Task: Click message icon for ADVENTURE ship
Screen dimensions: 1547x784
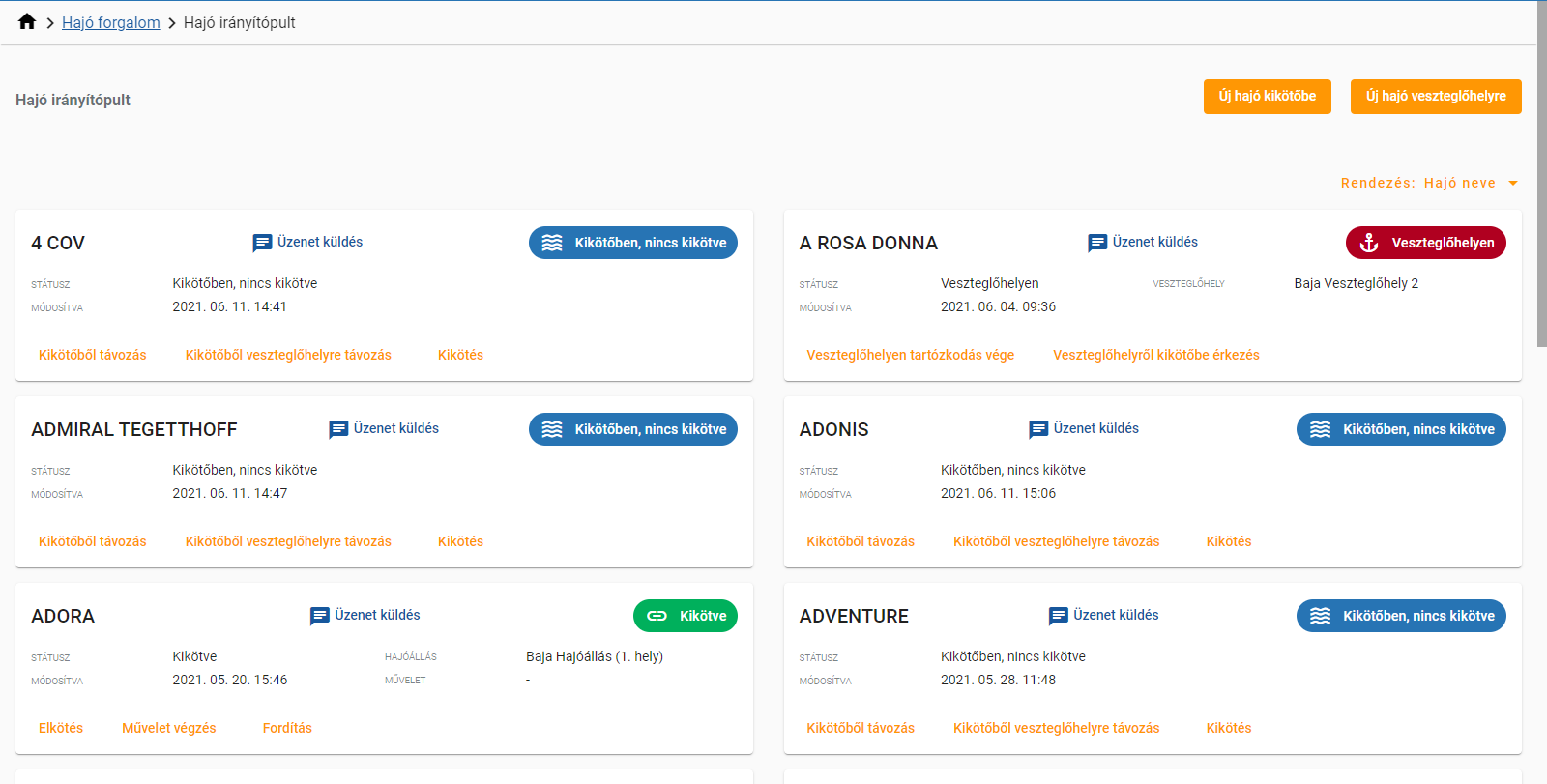Action: (1059, 616)
